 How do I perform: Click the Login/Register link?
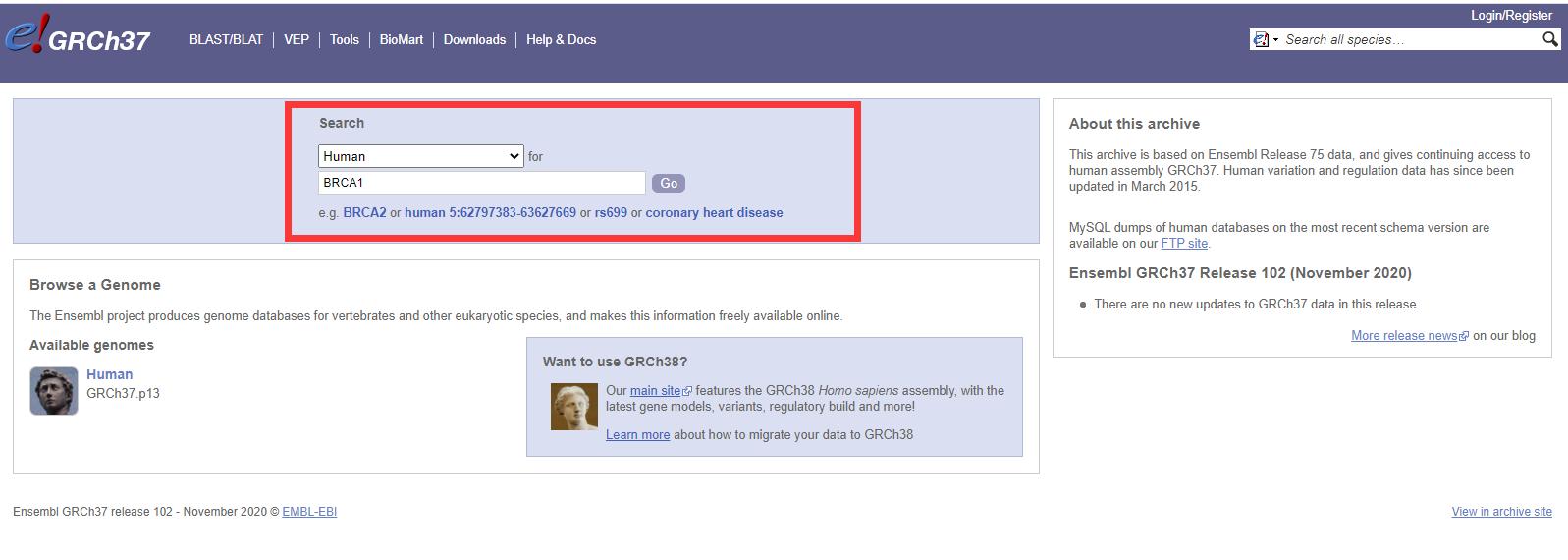[x=1511, y=15]
